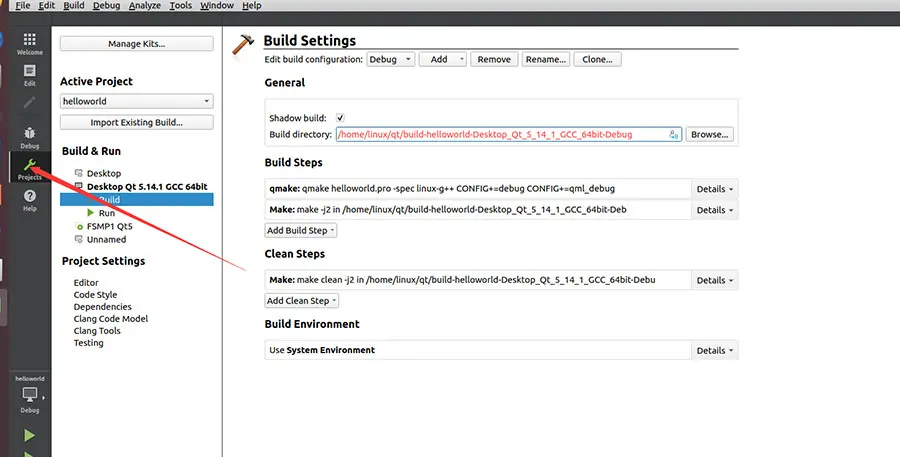900x457 pixels.
Task: Open the Add Clean Step dropdown
Action: pyautogui.click(x=302, y=300)
